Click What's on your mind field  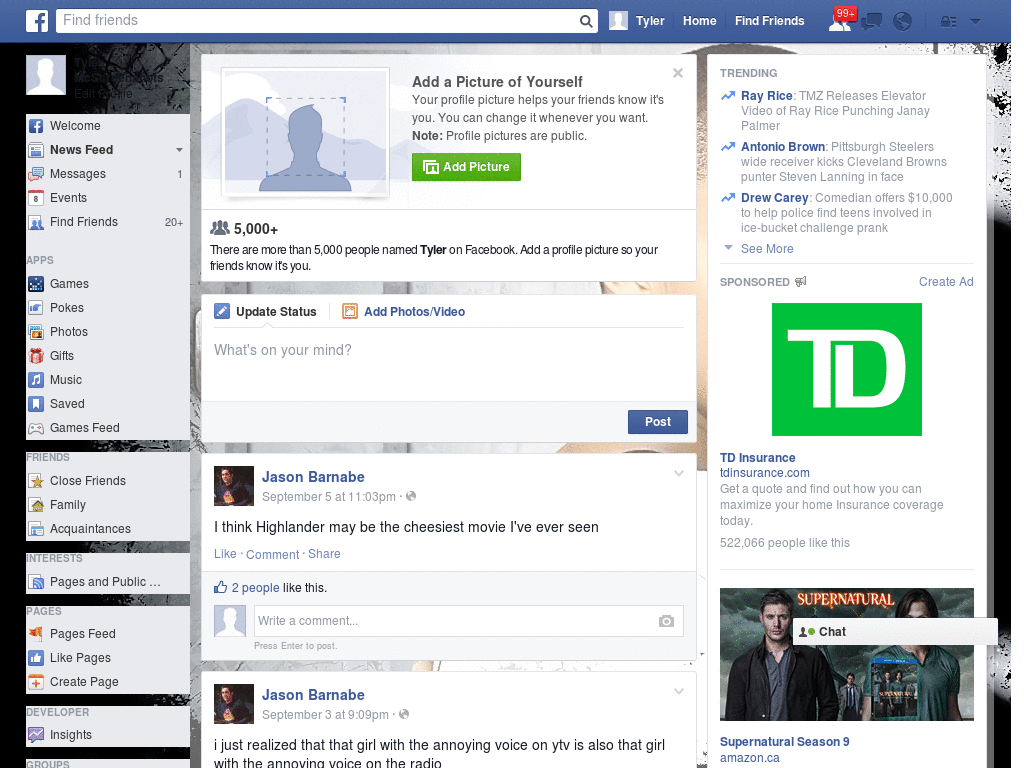point(449,363)
